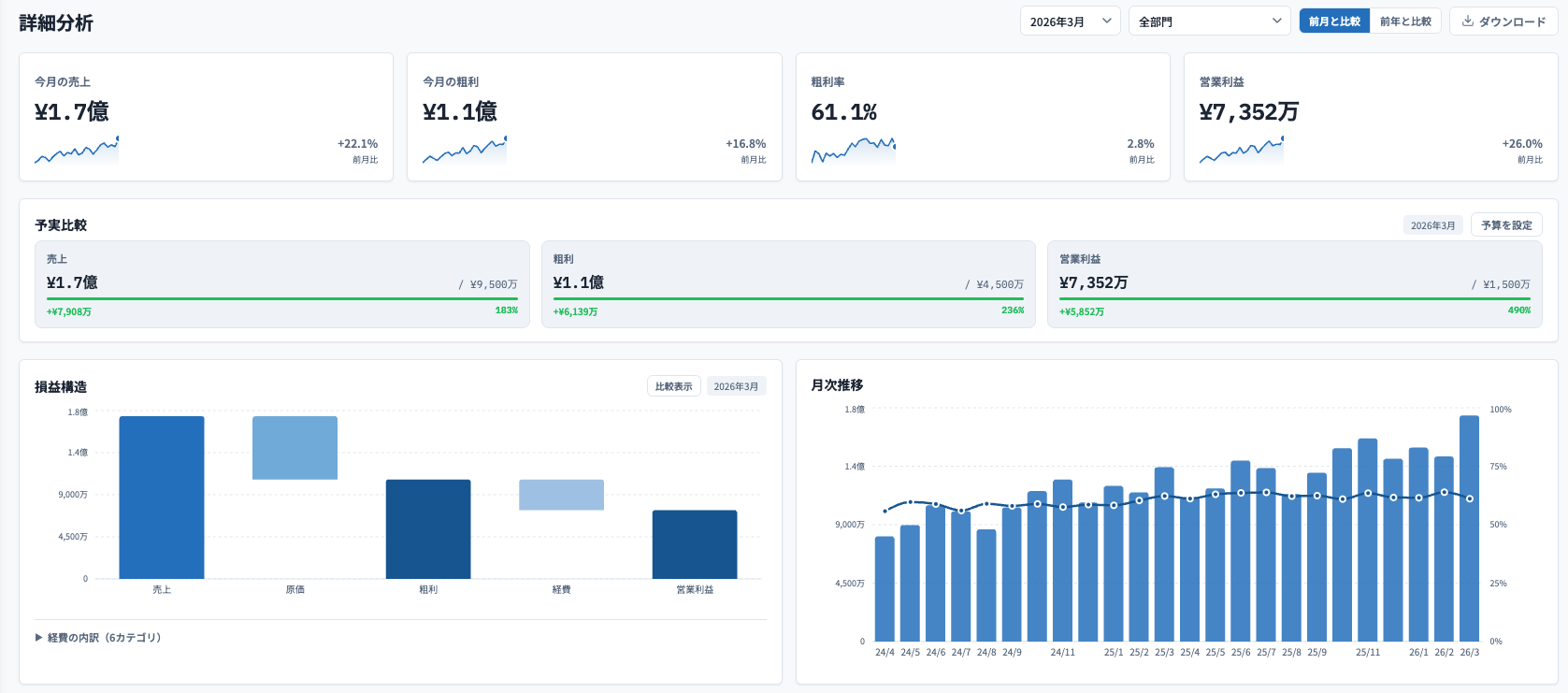
Task: Expand 経費の内訳（6カテゴリ） section
Action: click(x=104, y=638)
